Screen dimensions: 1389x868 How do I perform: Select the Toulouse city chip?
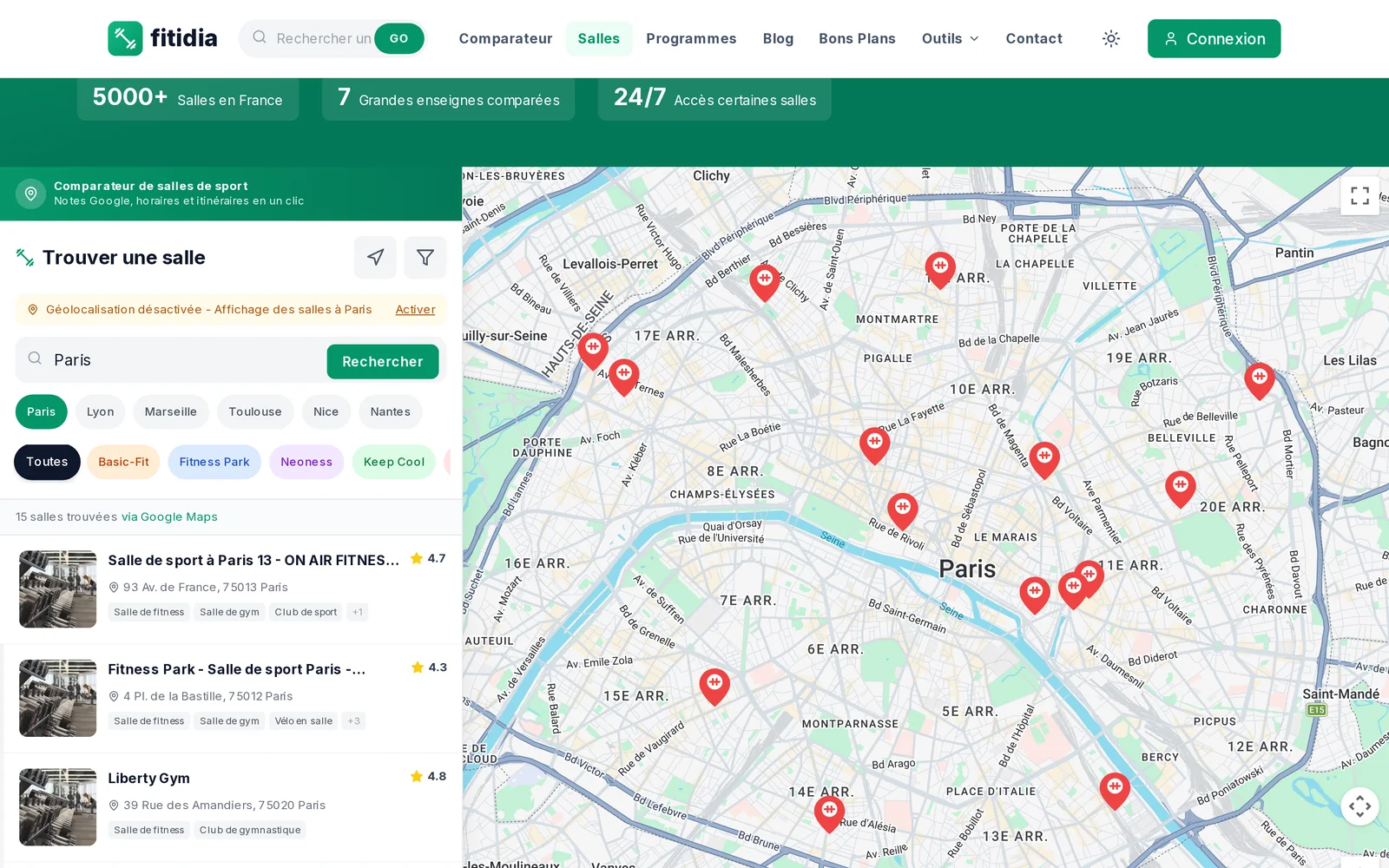(x=254, y=411)
